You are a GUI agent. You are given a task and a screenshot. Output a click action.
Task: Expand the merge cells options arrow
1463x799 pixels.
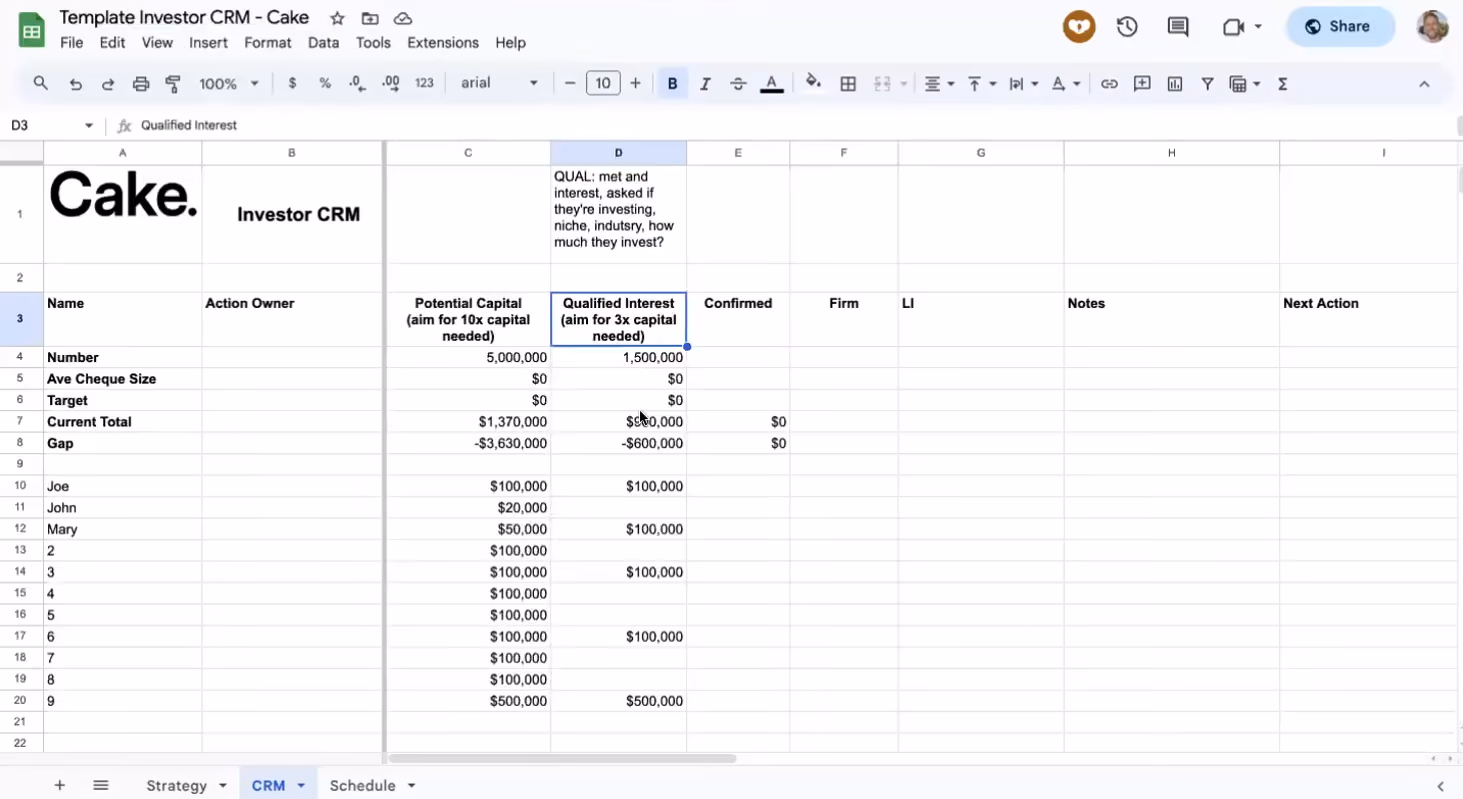(x=904, y=84)
